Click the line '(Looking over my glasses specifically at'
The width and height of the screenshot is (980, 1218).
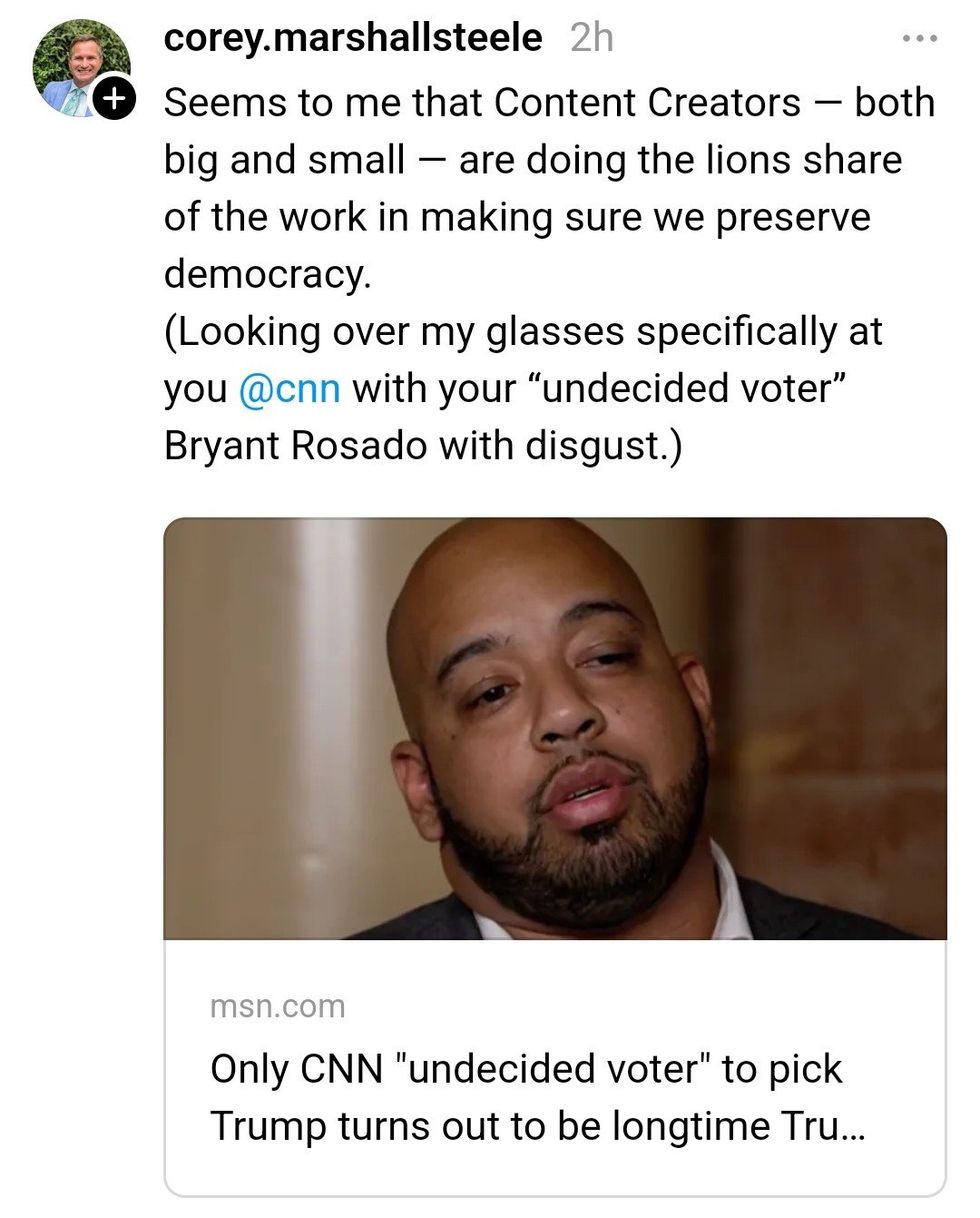pyautogui.click(x=522, y=331)
